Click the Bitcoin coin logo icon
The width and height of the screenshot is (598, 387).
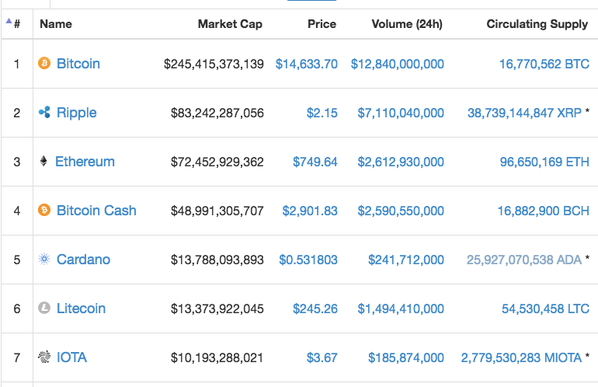tap(44, 63)
